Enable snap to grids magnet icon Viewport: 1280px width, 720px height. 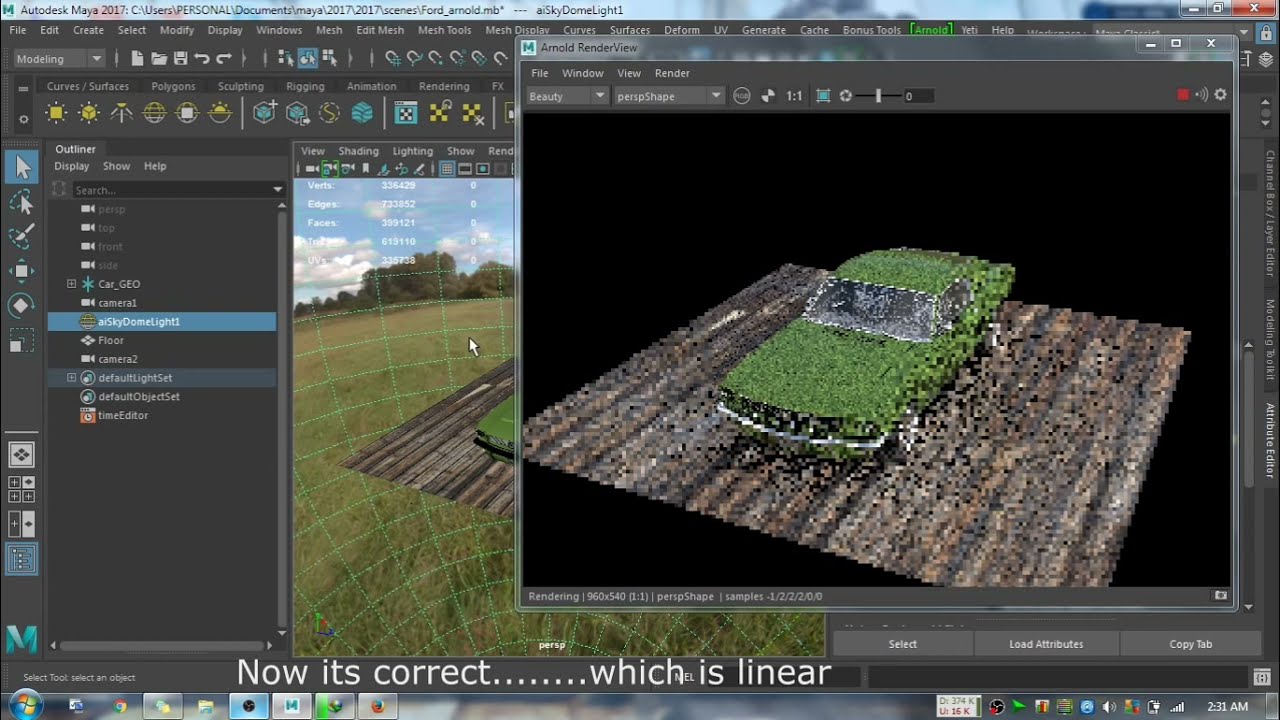pyautogui.click(x=393, y=59)
